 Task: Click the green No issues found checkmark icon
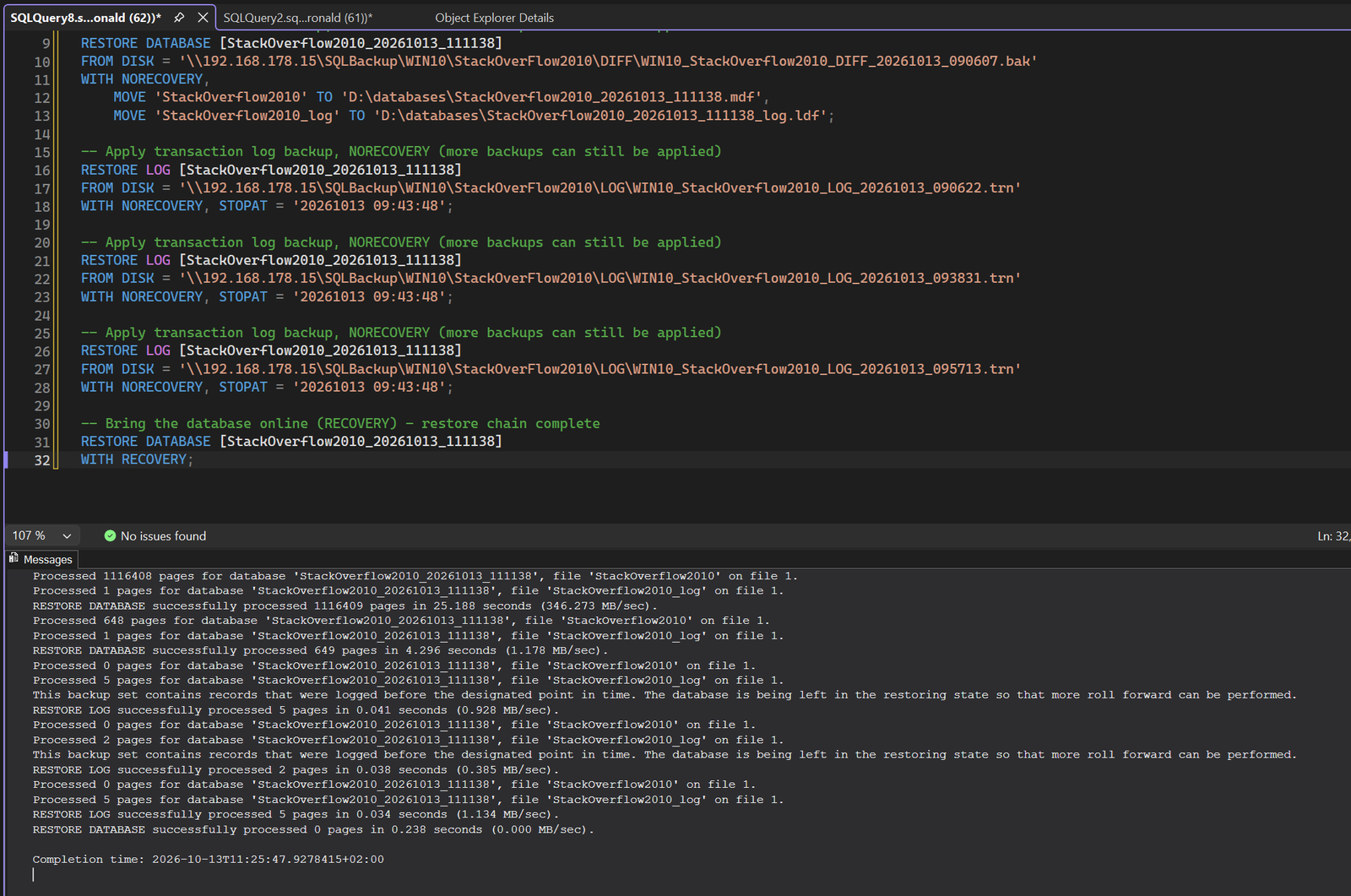[x=110, y=536]
